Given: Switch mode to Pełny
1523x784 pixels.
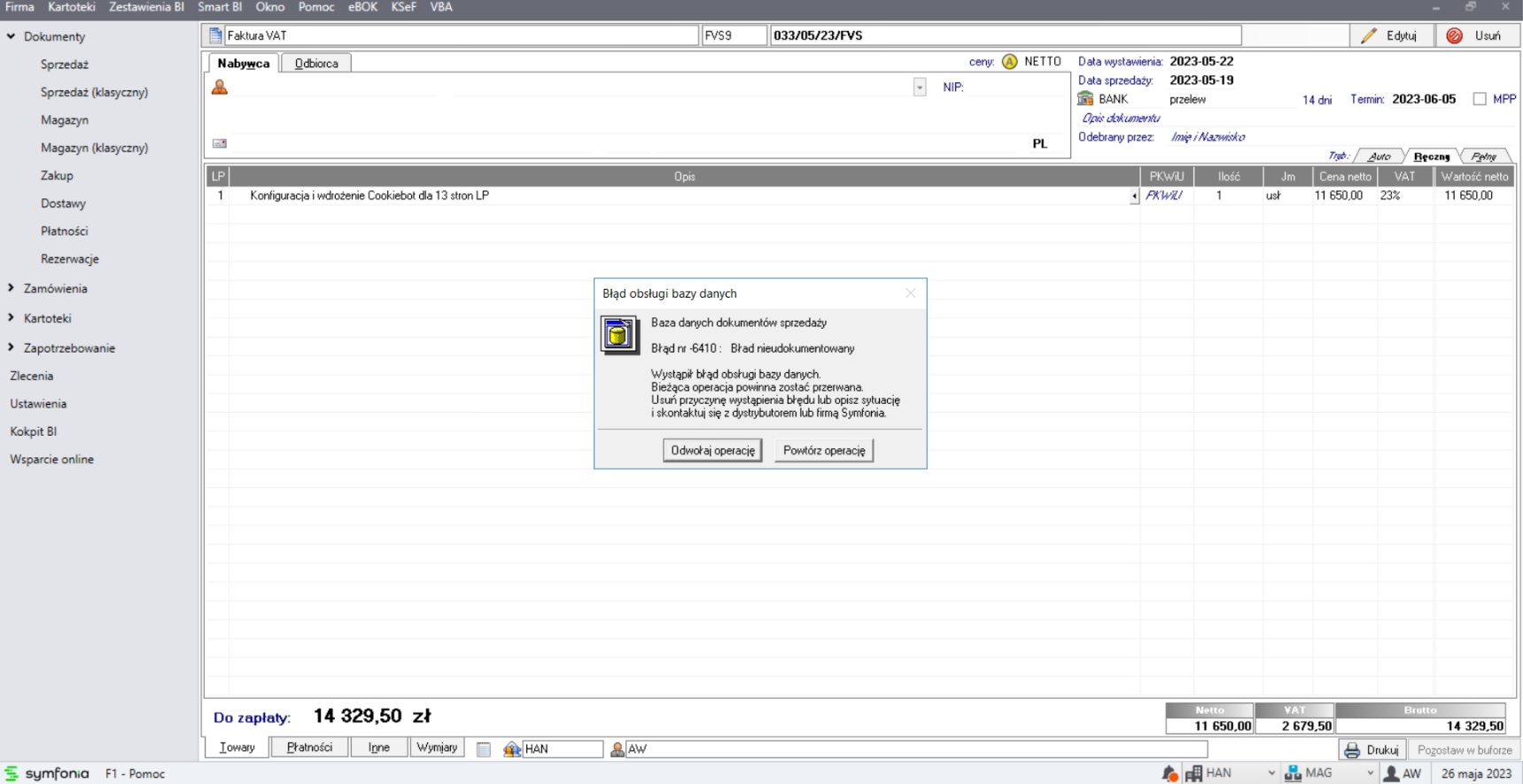Looking at the screenshot, I should [1483, 157].
